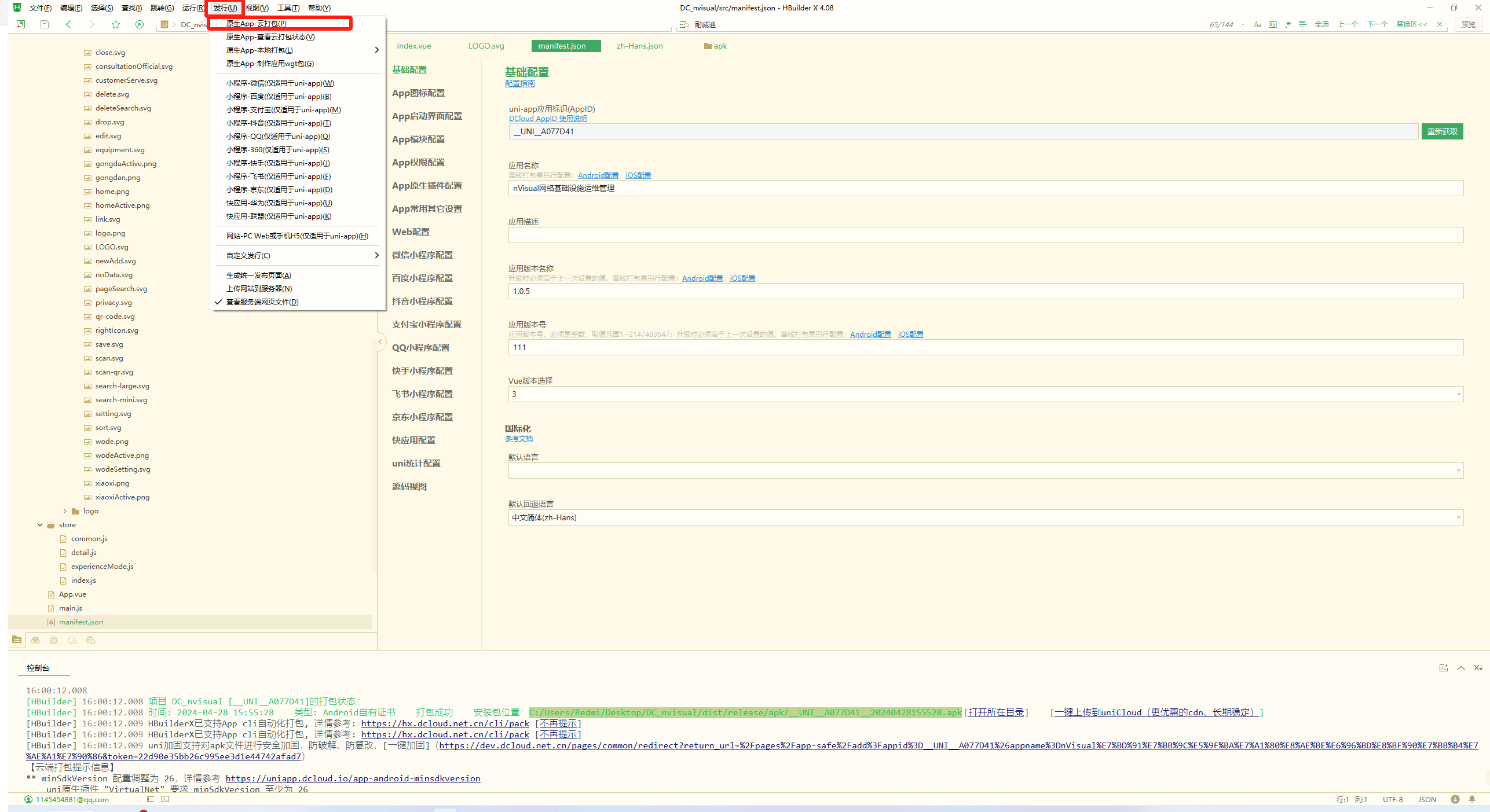Click the notification bell in status bar
Screen dimensions: 1490x812
[1471, 799]
